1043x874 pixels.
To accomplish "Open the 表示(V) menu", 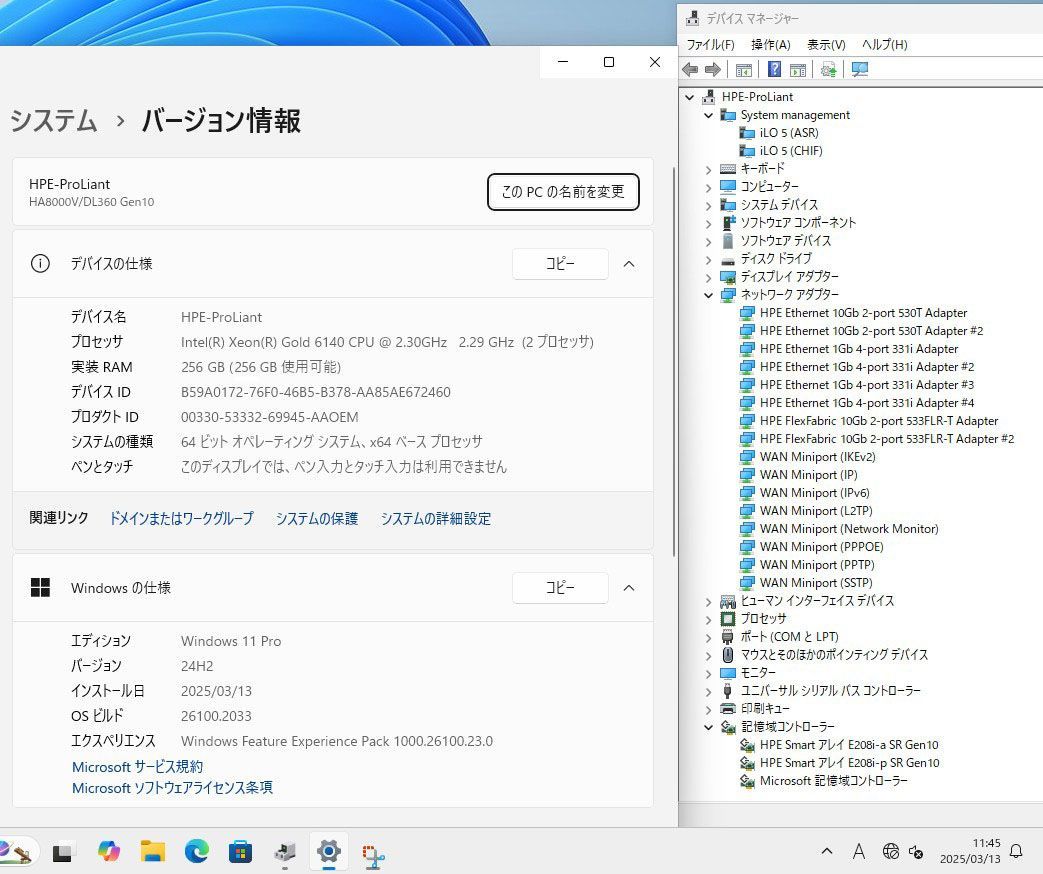I will click(826, 45).
